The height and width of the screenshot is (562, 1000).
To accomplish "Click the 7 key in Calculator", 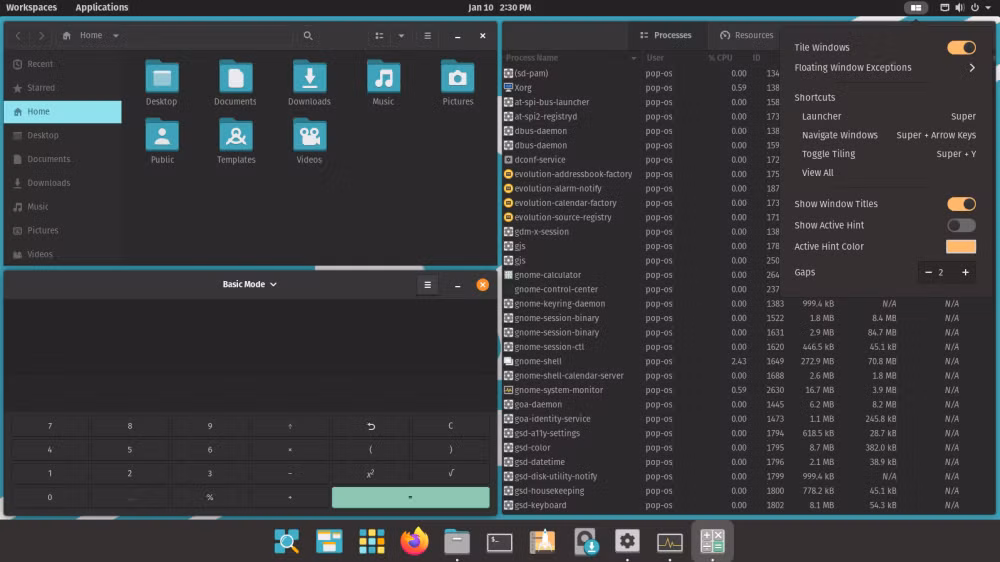I will tap(50, 426).
